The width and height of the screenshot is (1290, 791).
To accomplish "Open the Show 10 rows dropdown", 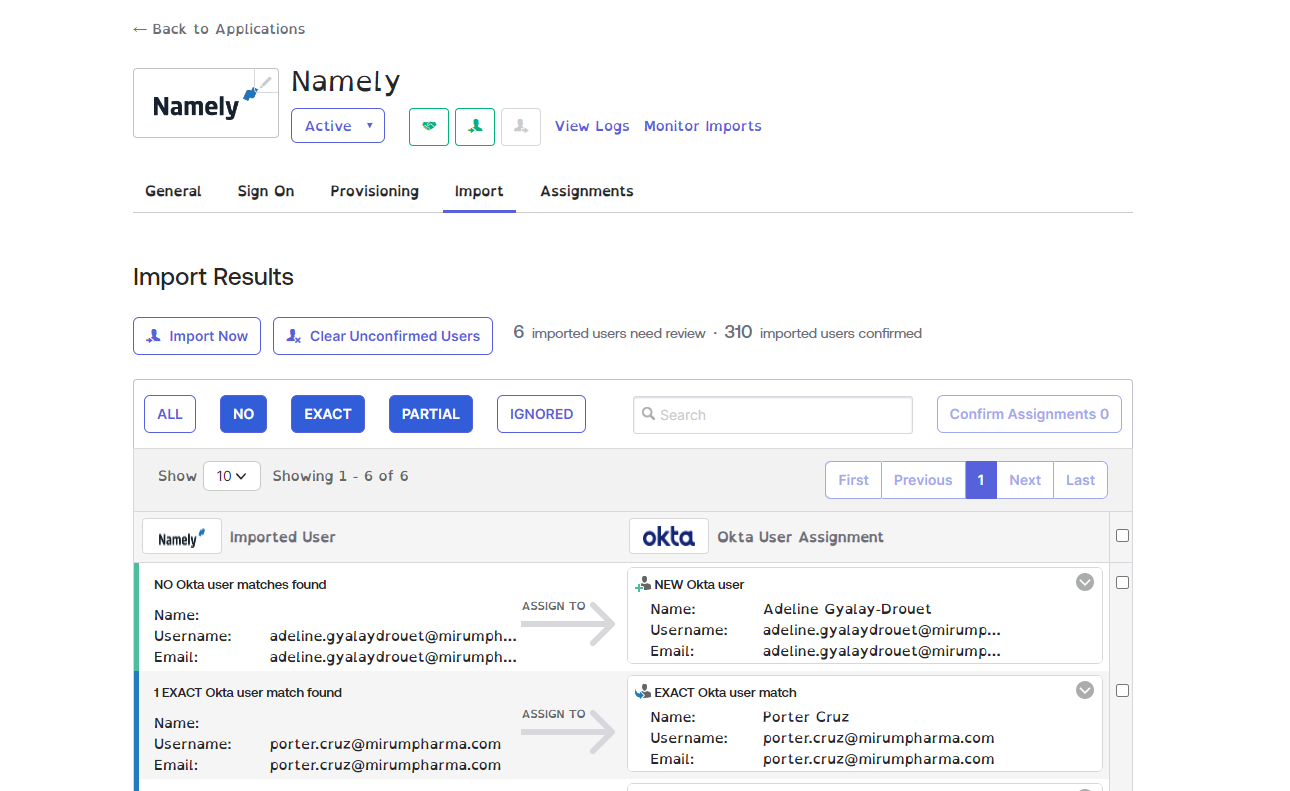I will (232, 476).
